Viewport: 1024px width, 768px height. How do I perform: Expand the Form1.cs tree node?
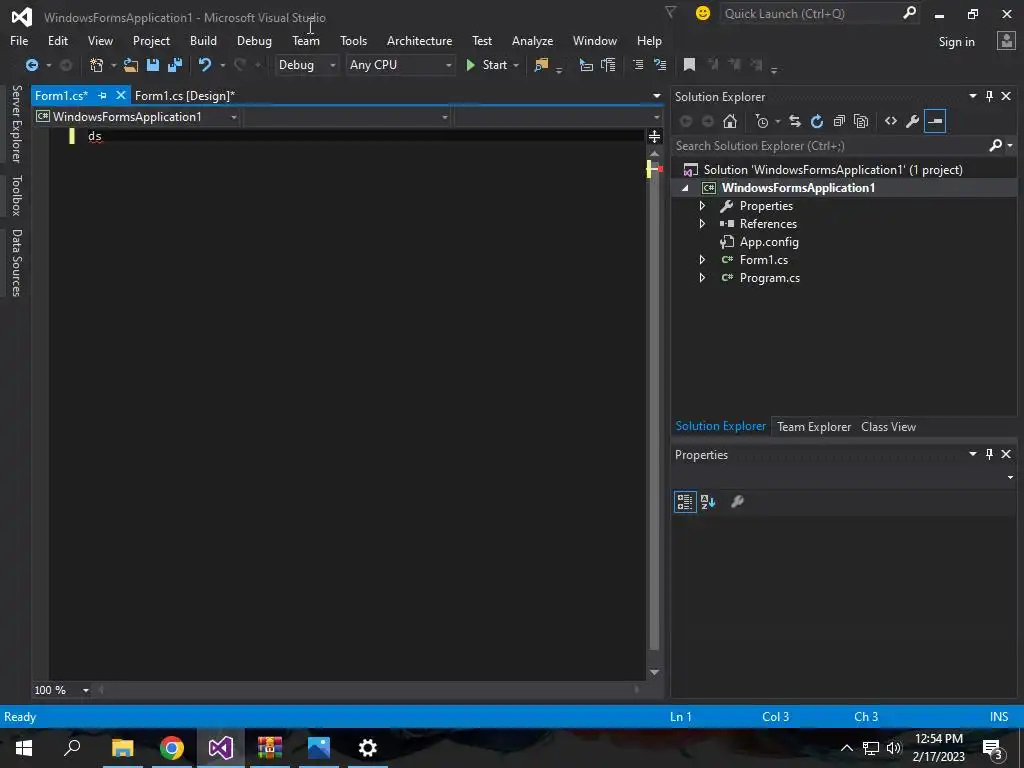(702, 260)
